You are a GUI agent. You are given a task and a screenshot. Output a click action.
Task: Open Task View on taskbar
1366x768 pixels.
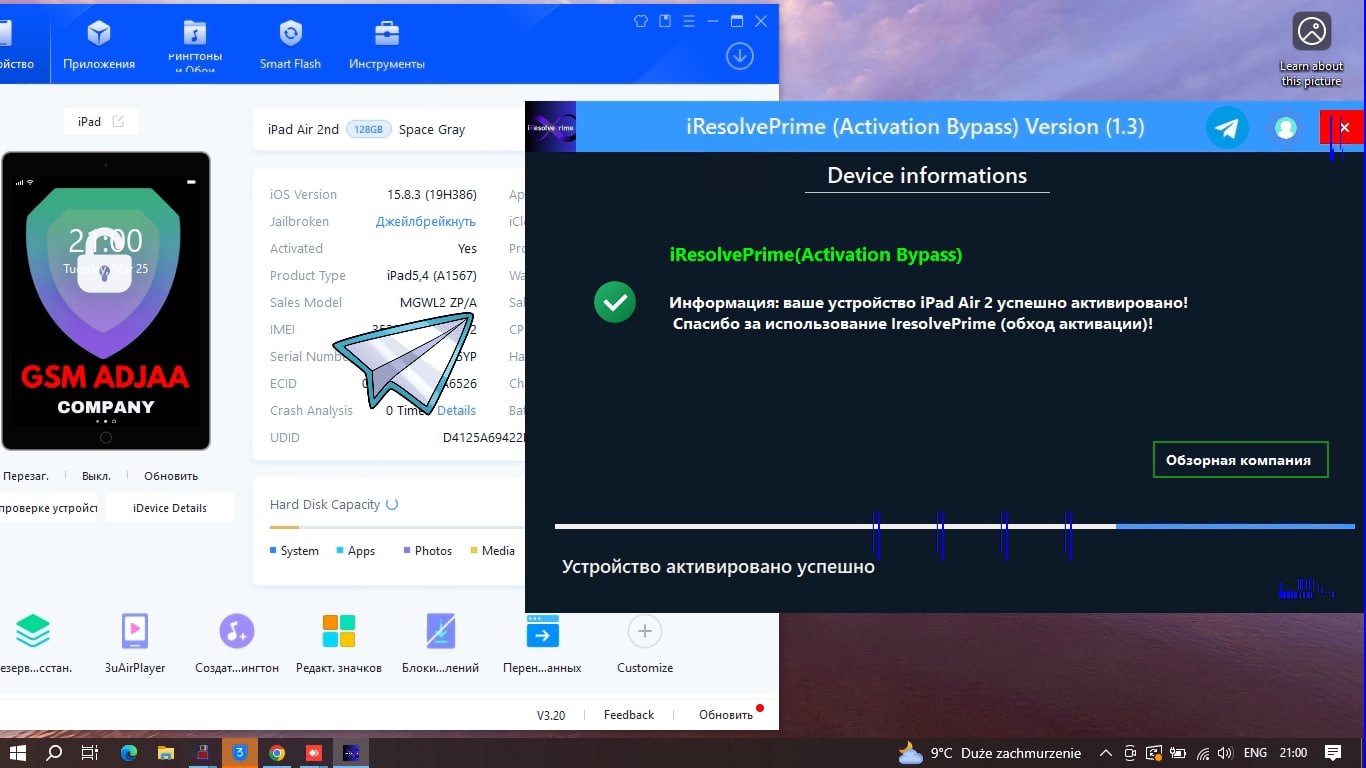click(89, 753)
